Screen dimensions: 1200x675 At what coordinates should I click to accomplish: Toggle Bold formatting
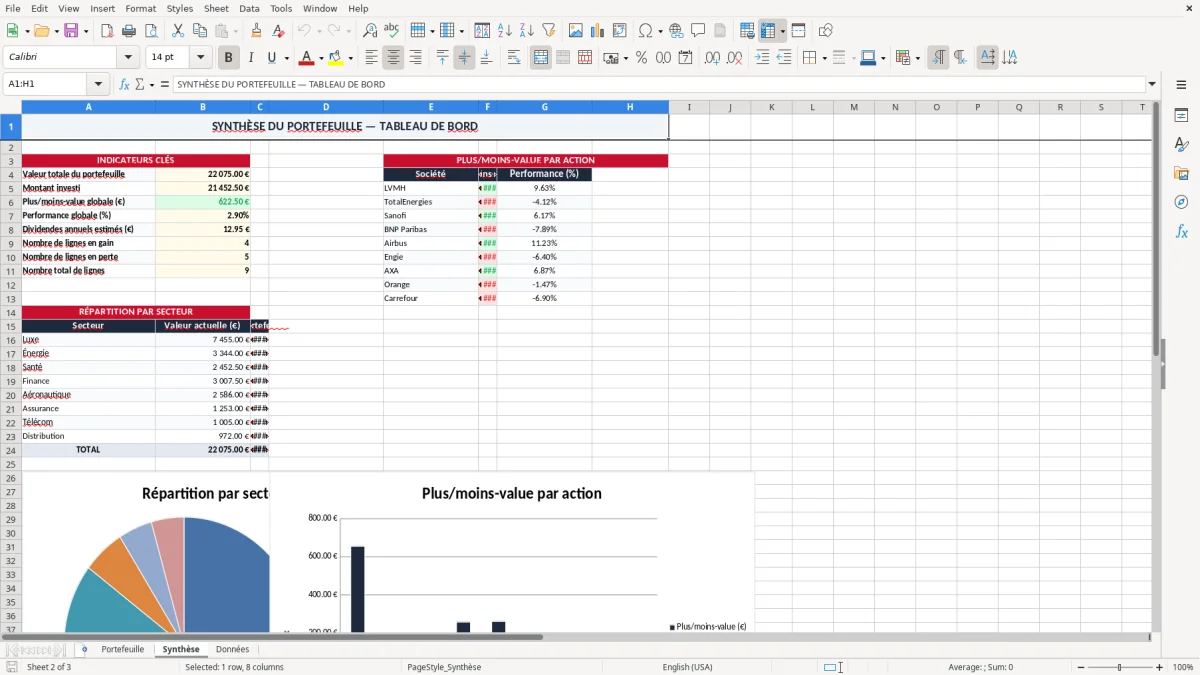(x=228, y=58)
